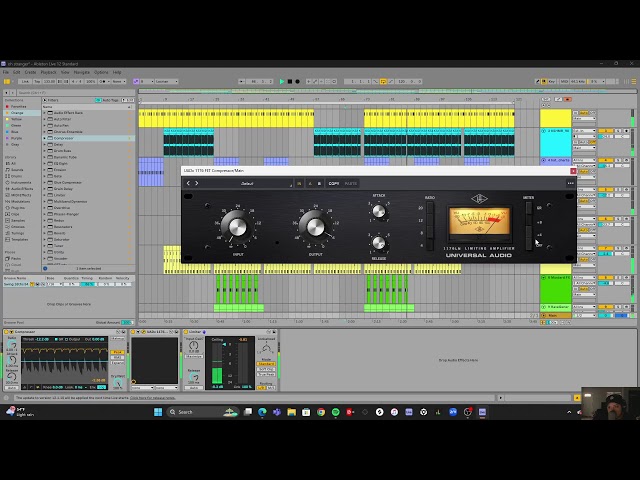Click the OUTPUT knob on the 1176

click(x=315, y=227)
